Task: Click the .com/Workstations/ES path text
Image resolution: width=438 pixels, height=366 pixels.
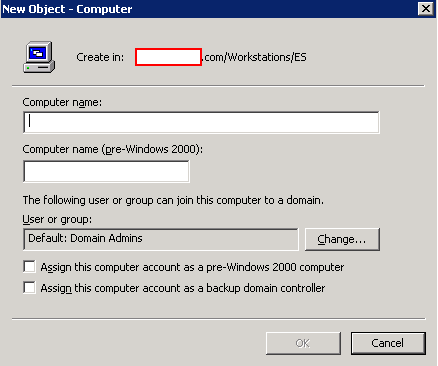Action: pyautogui.click(x=255, y=57)
